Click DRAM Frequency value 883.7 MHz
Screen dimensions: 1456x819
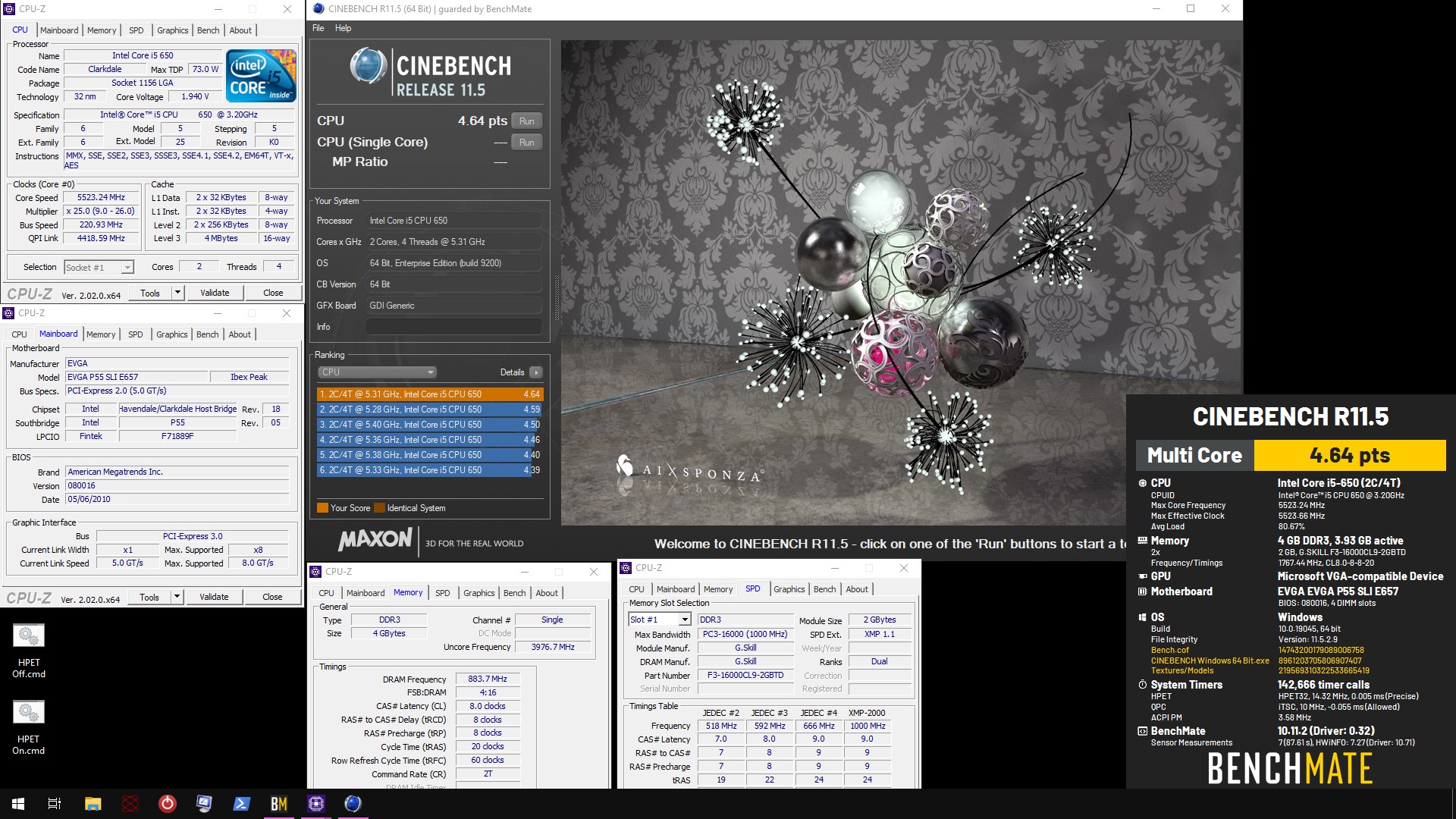[x=488, y=679]
